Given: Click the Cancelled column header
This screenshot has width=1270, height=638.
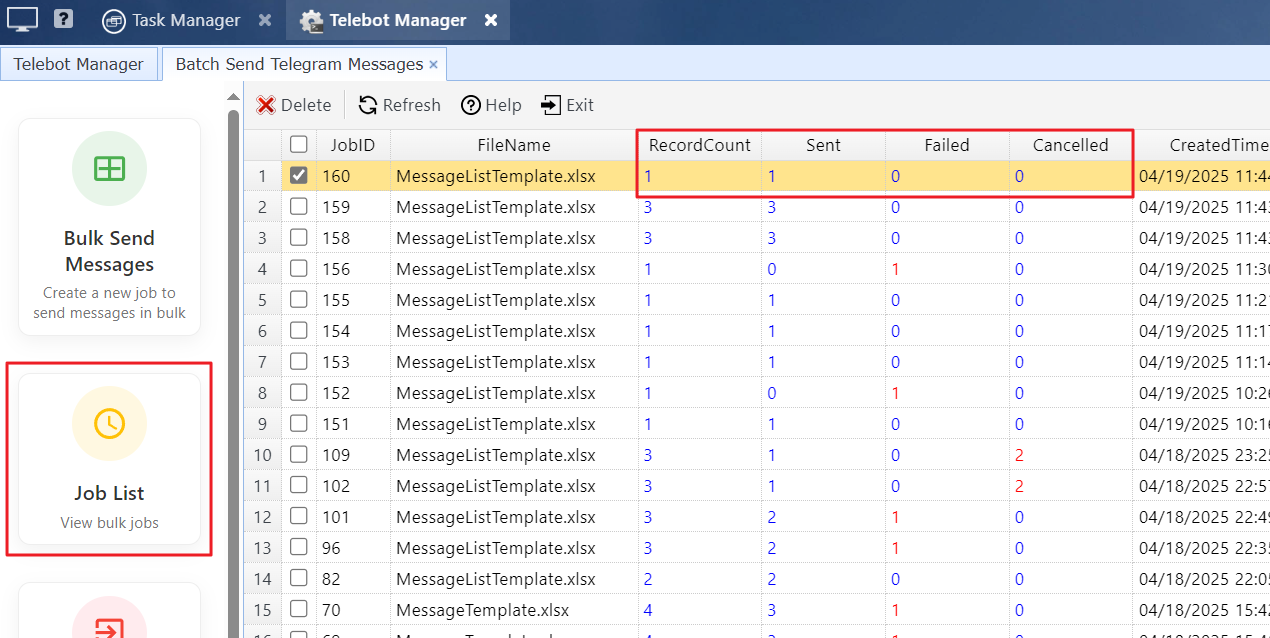Looking at the screenshot, I should point(1071,145).
